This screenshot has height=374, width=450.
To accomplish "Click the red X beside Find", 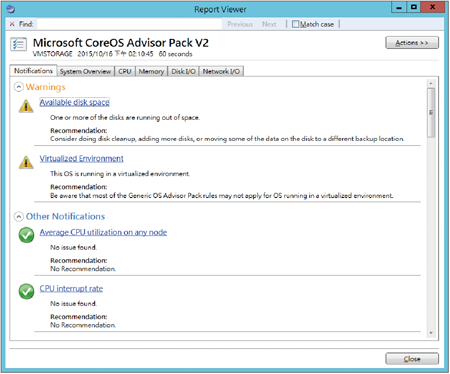I will click(x=12, y=24).
